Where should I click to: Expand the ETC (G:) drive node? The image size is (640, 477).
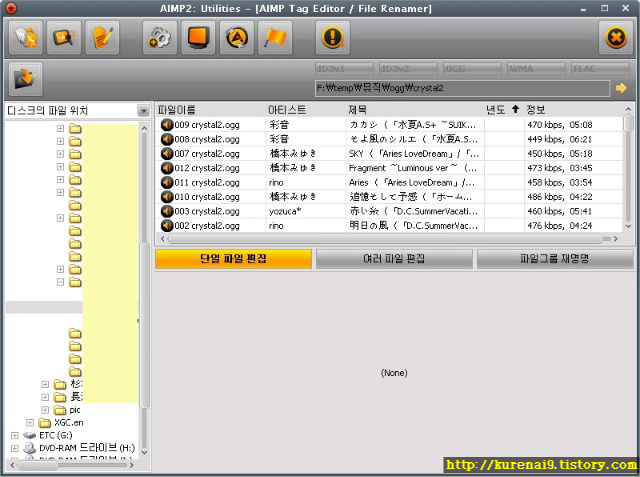(15, 435)
